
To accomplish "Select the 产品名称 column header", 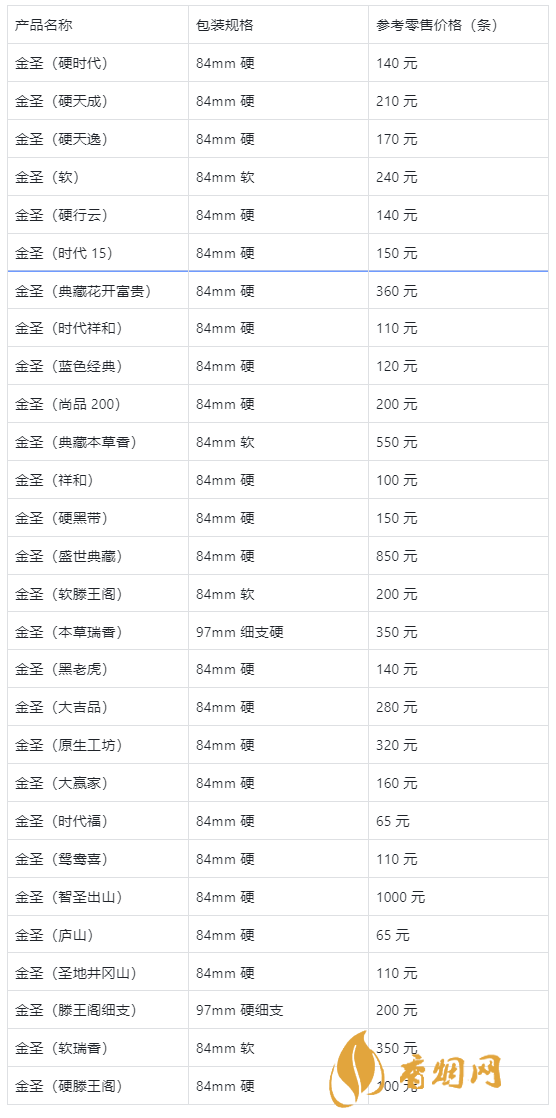I will pyautogui.click(x=43, y=25).
